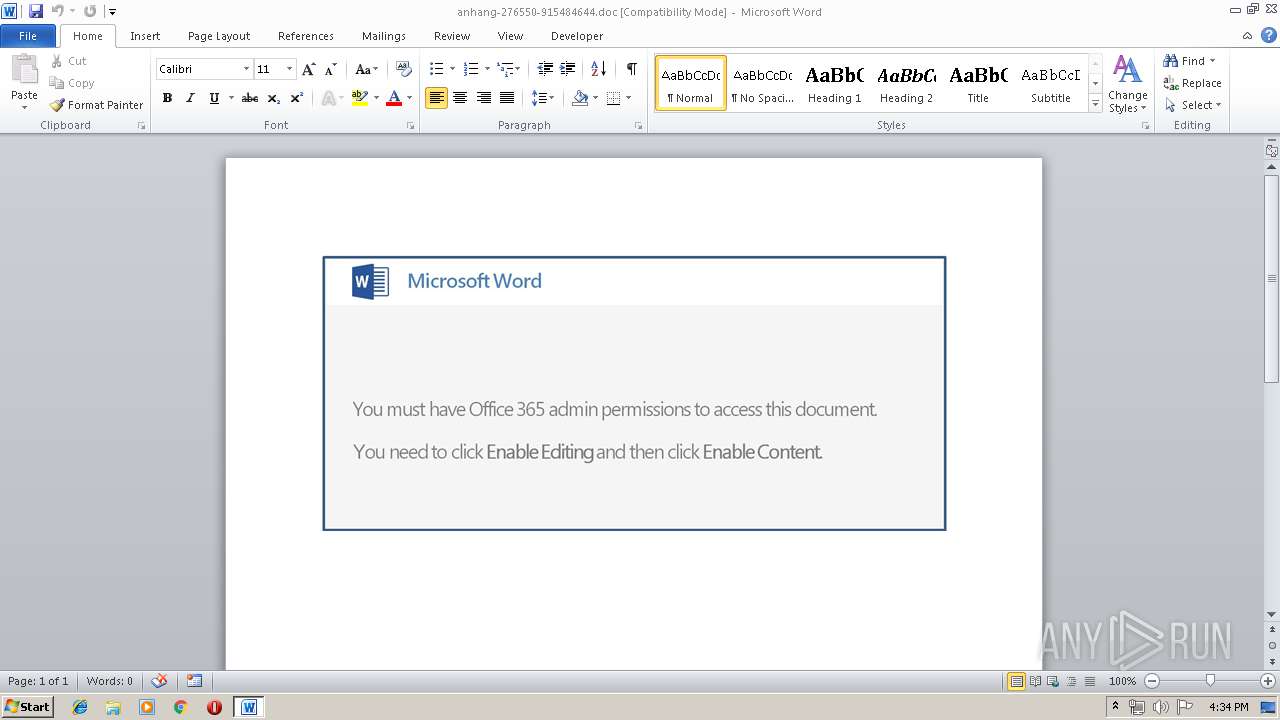
Task: Click the Page: 1 of 1 indicator
Action: (38, 681)
